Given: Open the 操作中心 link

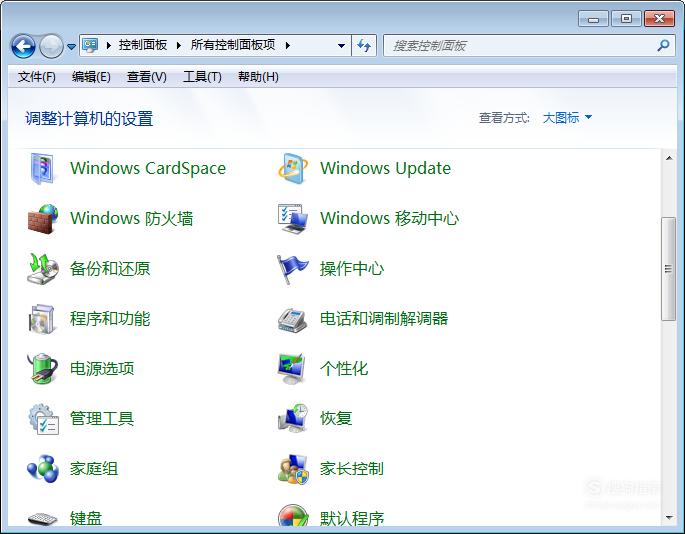Looking at the screenshot, I should coord(352,269).
